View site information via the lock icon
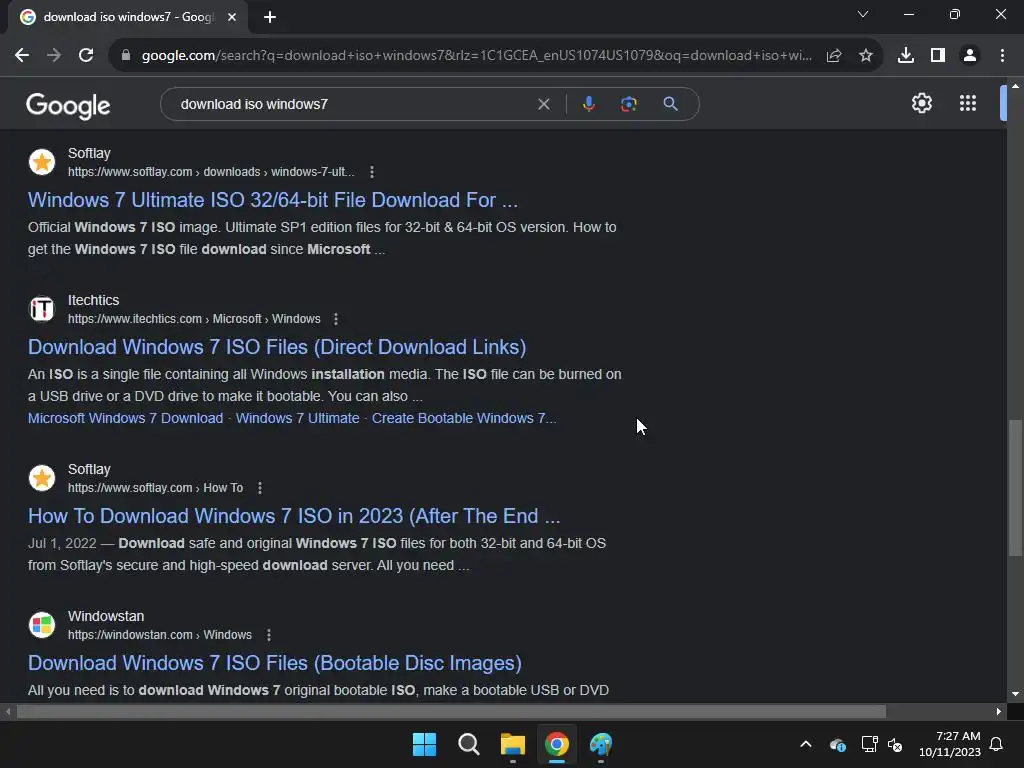The image size is (1024, 768). click(126, 56)
